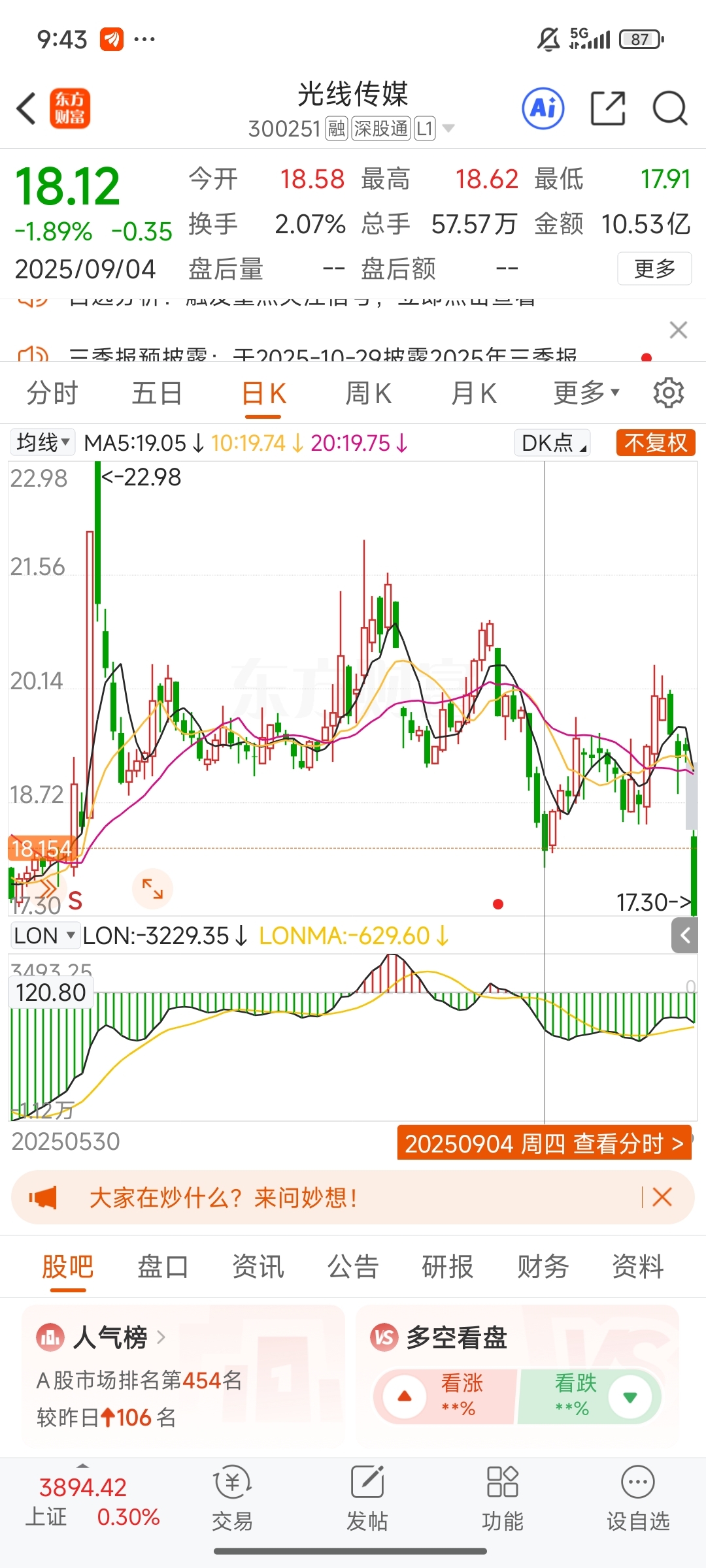Open 股吧 tab
The width and height of the screenshot is (706, 1568).
[68, 1267]
